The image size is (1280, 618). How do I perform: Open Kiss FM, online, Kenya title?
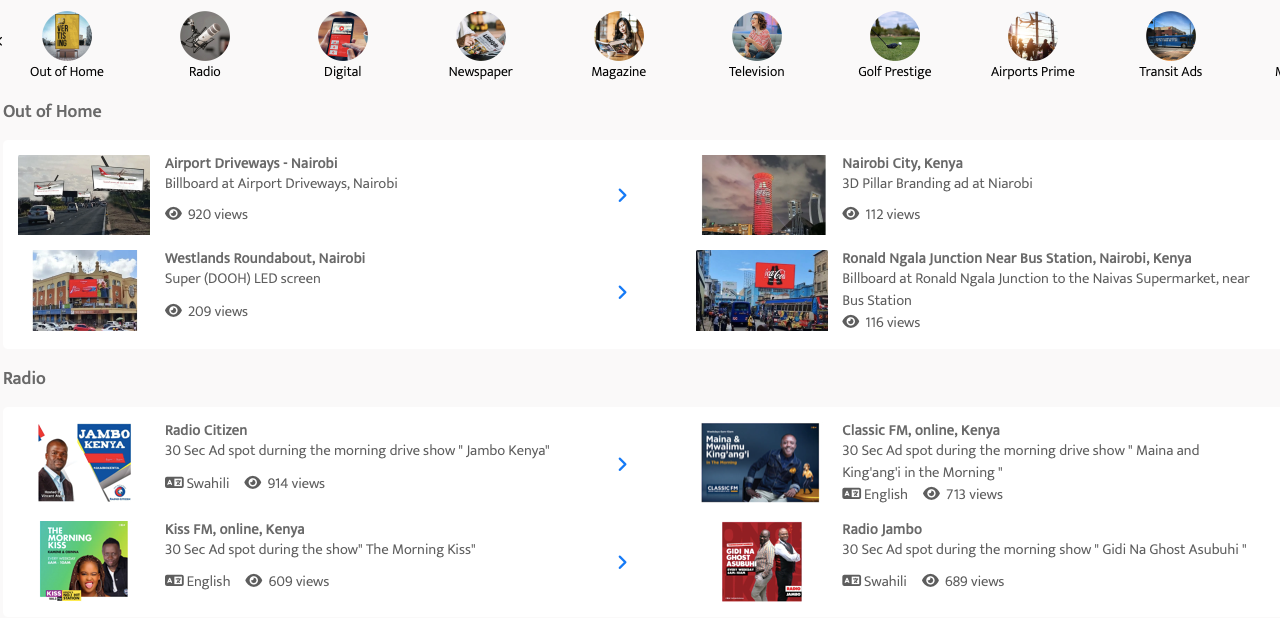point(235,529)
